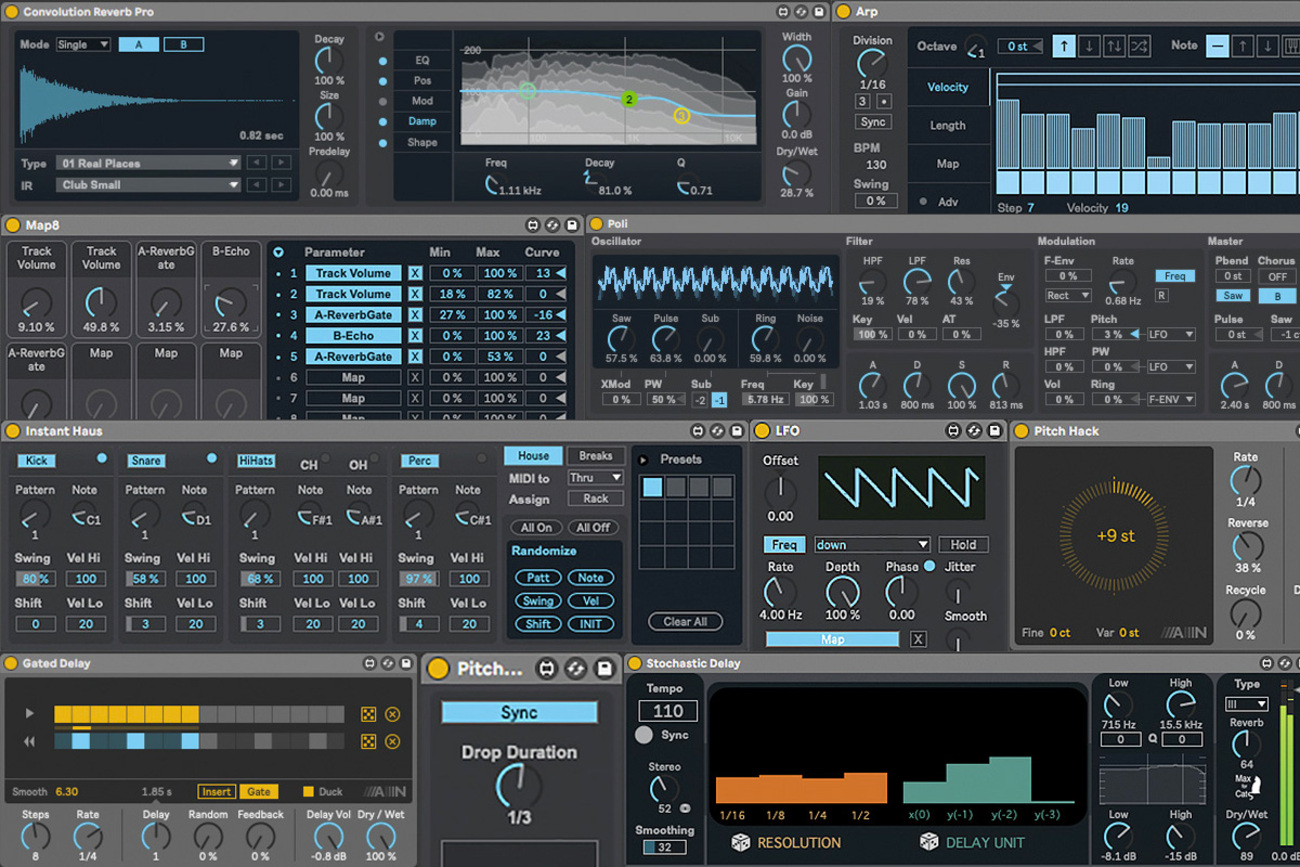Toggle the blue dot next to Phase in LFO
Image resolution: width=1300 pixels, height=867 pixels.
point(929,566)
